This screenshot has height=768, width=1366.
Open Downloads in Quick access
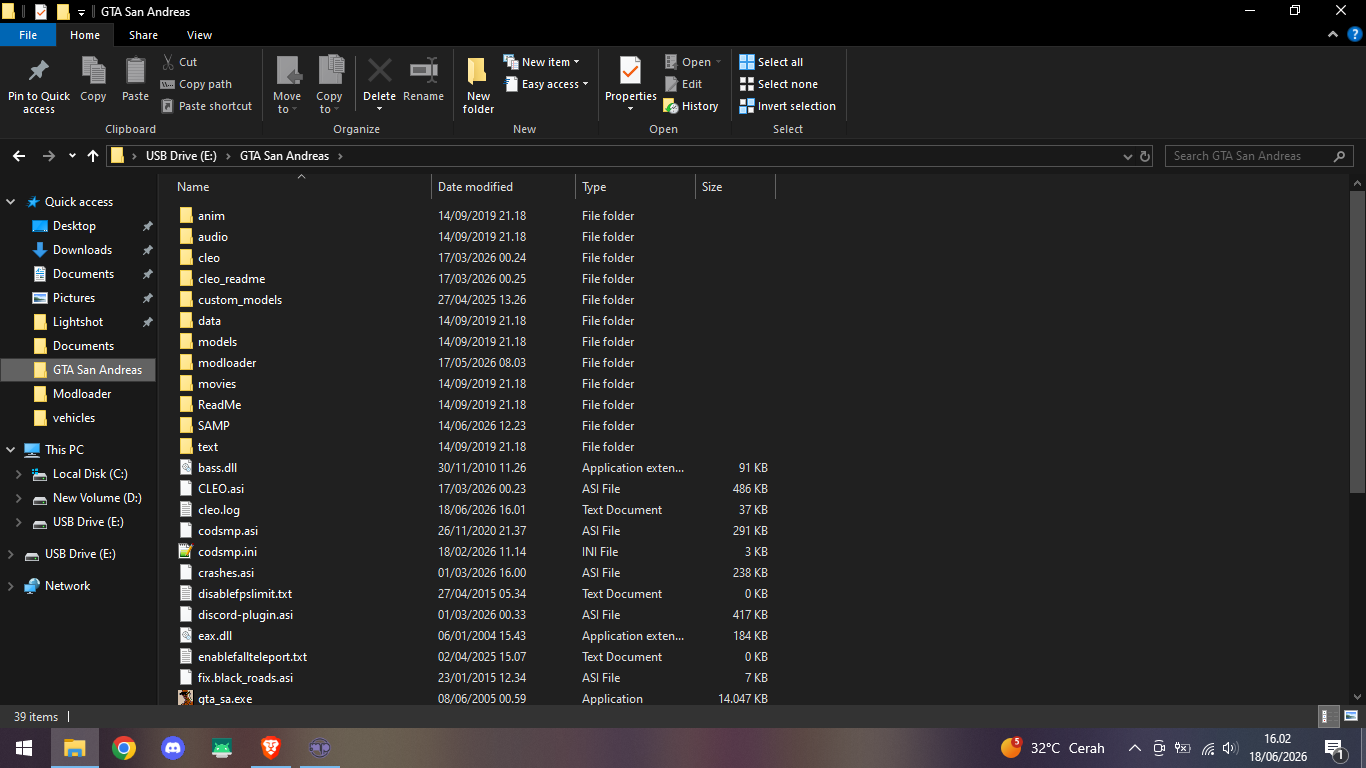coord(82,250)
